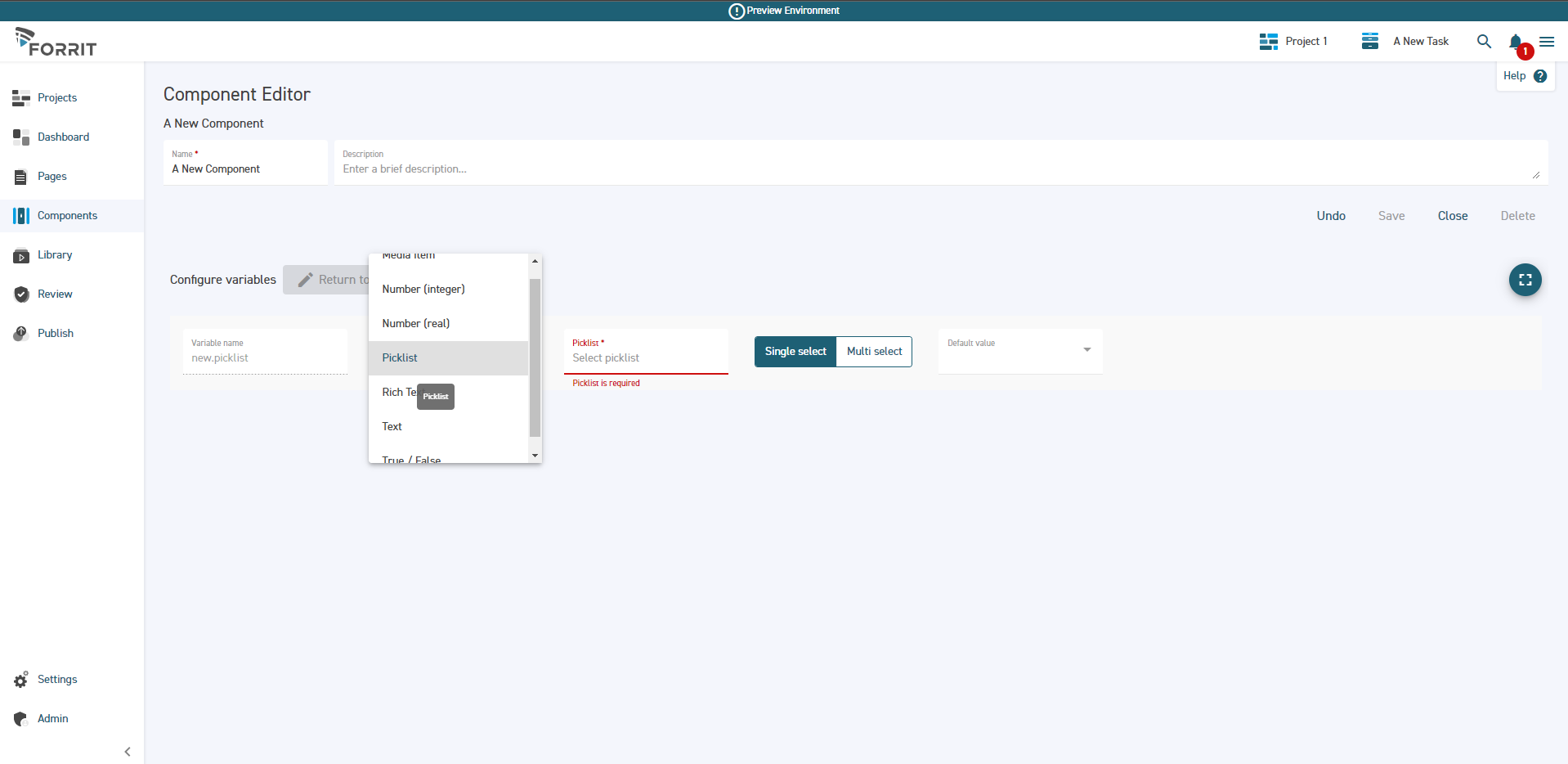
Task: Choose Number (integer) from type list
Action: click(423, 290)
